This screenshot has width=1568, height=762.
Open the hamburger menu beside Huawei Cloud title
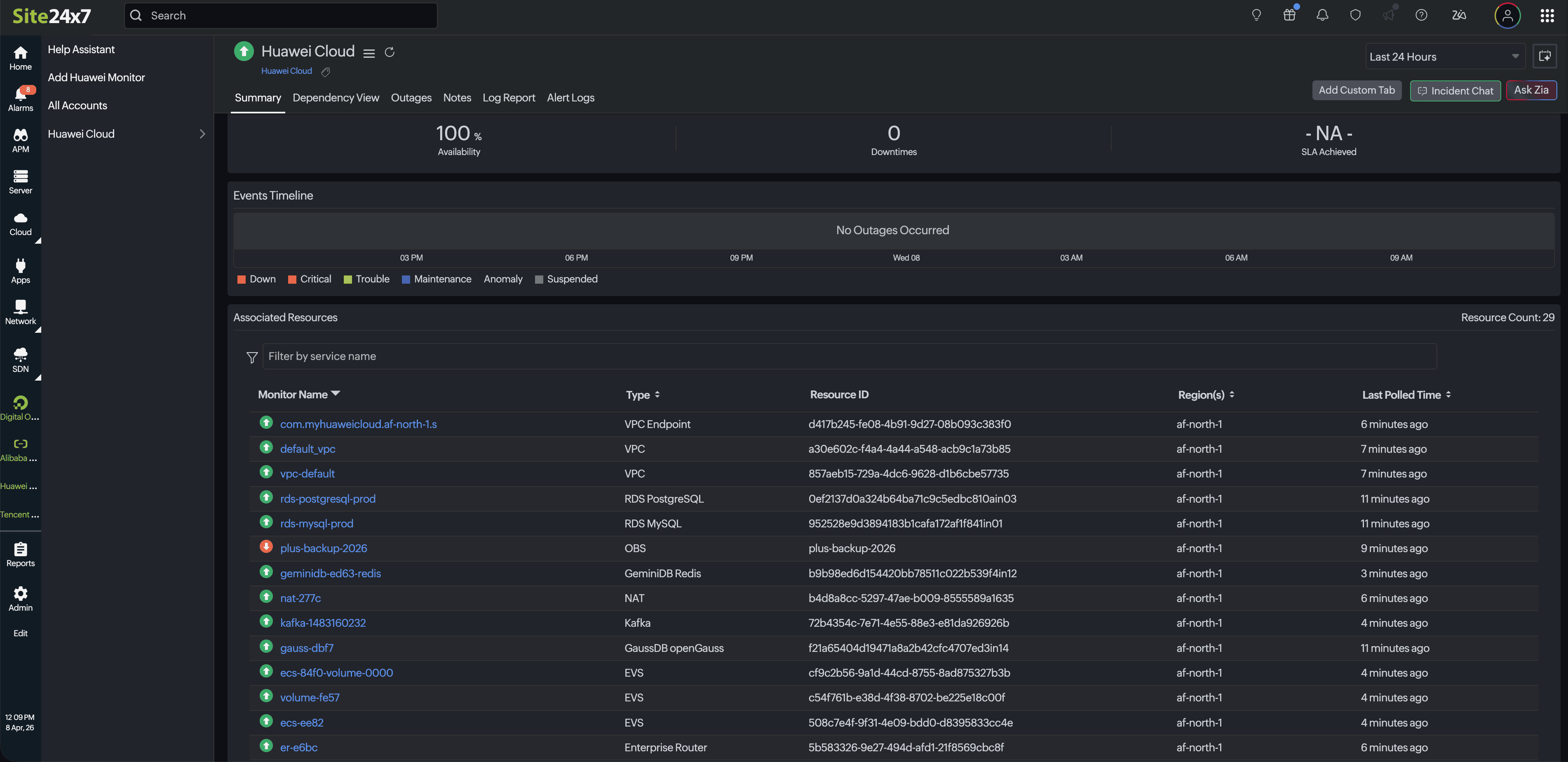pos(369,53)
